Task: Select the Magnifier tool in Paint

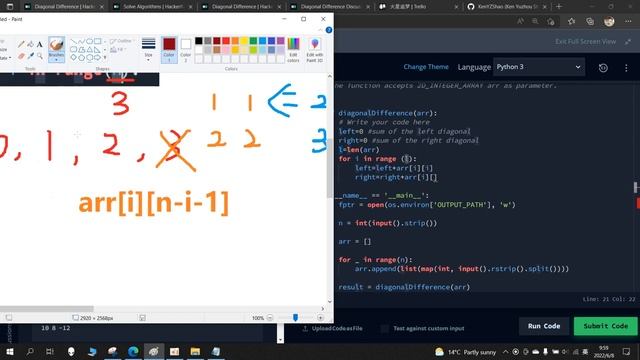Action: coord(40,56)
